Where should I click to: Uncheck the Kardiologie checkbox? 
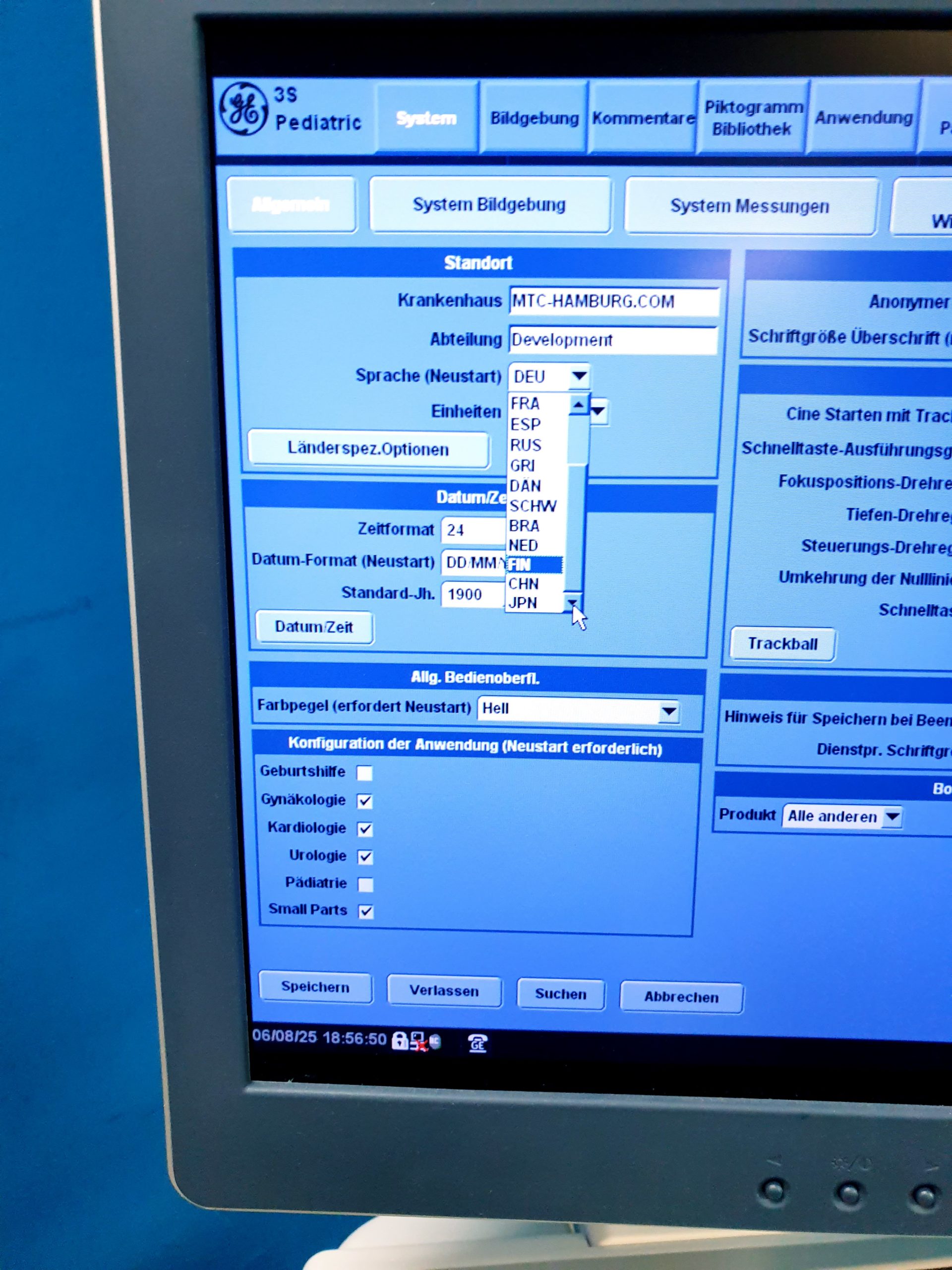click(365, 829)
